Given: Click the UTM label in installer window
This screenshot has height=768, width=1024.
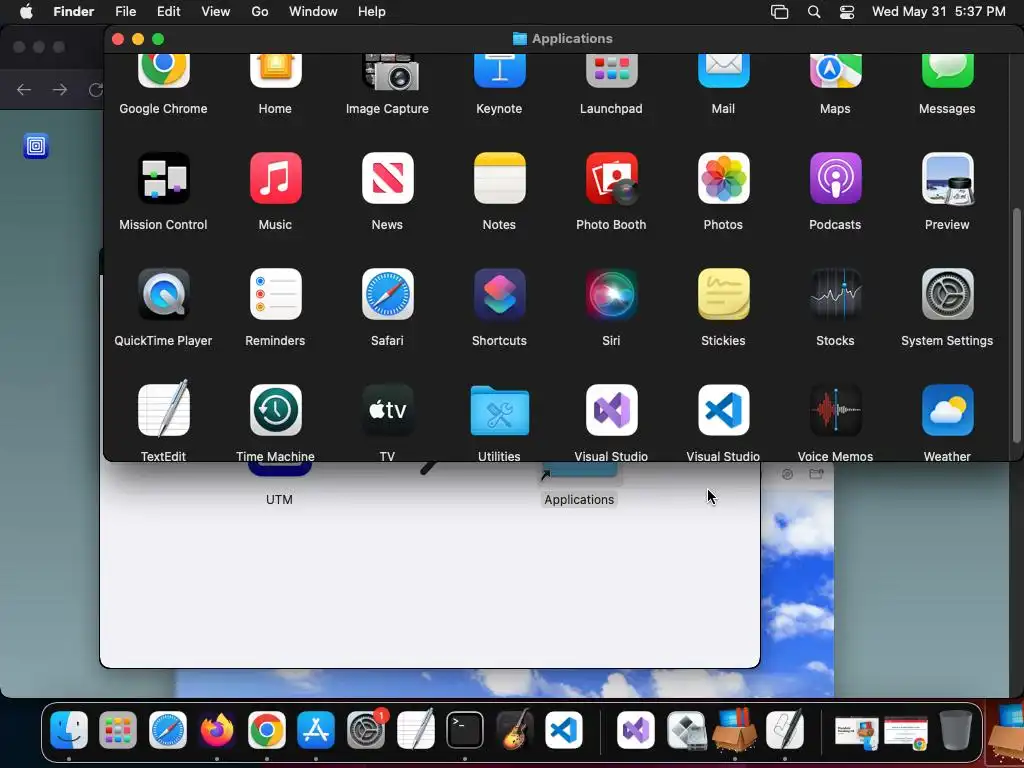Looking at the screenshot, I should coord(279,500).
